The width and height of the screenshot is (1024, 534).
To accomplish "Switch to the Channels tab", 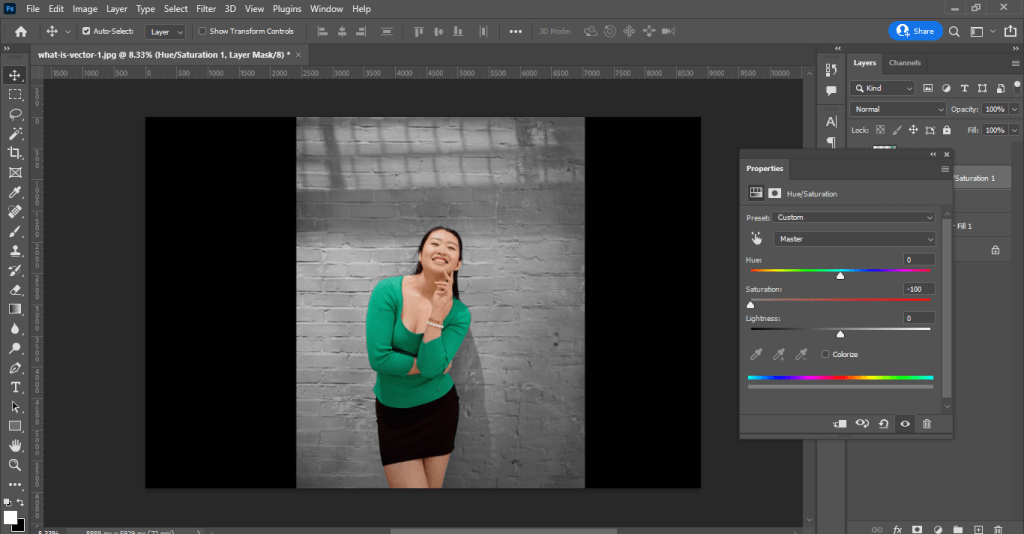I will tap(904, 63).
